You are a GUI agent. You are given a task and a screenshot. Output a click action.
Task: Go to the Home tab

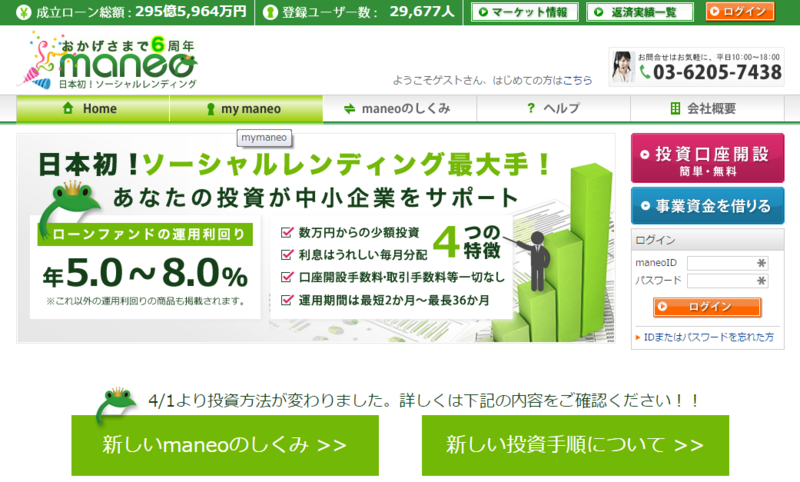[x=92, y=109]
